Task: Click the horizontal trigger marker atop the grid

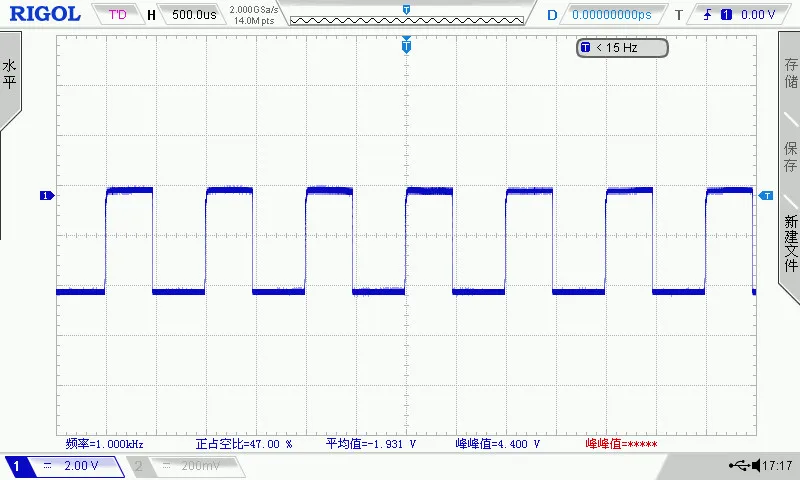Action: click(x=406, y=45)
